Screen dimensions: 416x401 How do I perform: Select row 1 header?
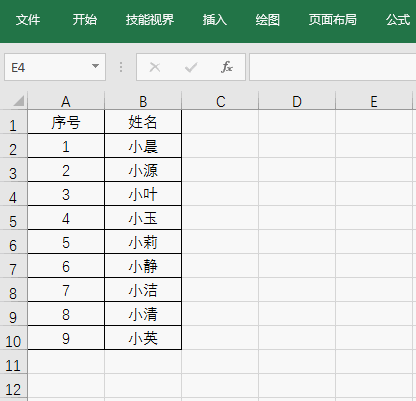pos(13,122)
